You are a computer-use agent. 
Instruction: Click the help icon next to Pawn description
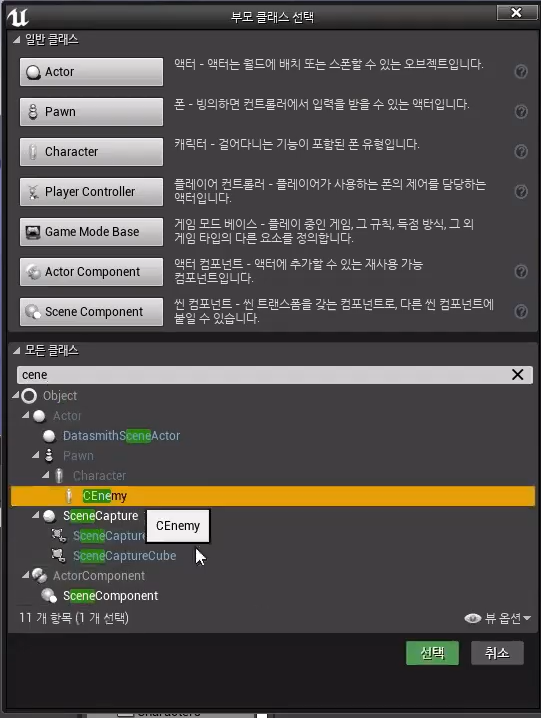pos(521,112)
